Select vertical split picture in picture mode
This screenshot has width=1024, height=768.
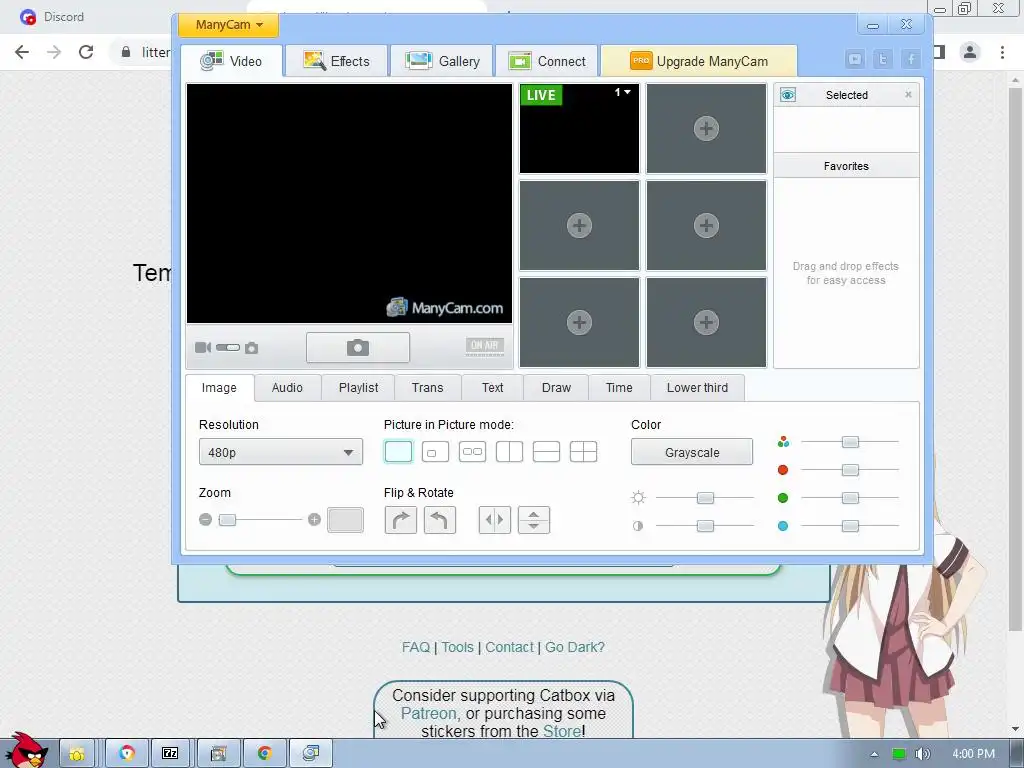point(509,452)
